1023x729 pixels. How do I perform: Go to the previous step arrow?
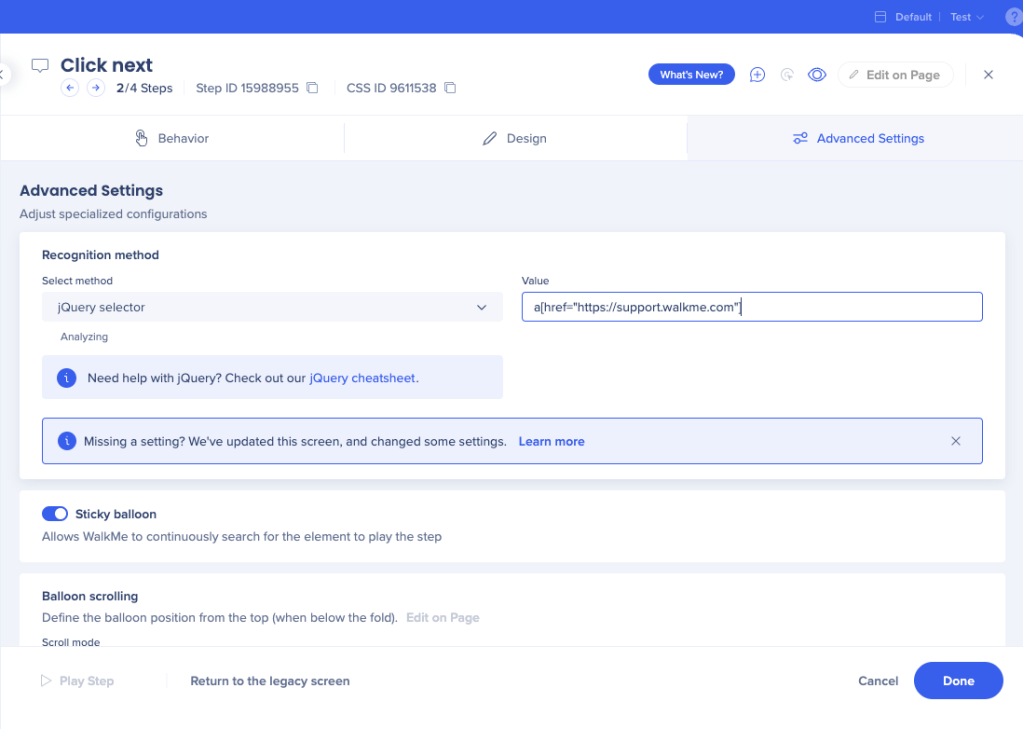(x=69, y=88)
